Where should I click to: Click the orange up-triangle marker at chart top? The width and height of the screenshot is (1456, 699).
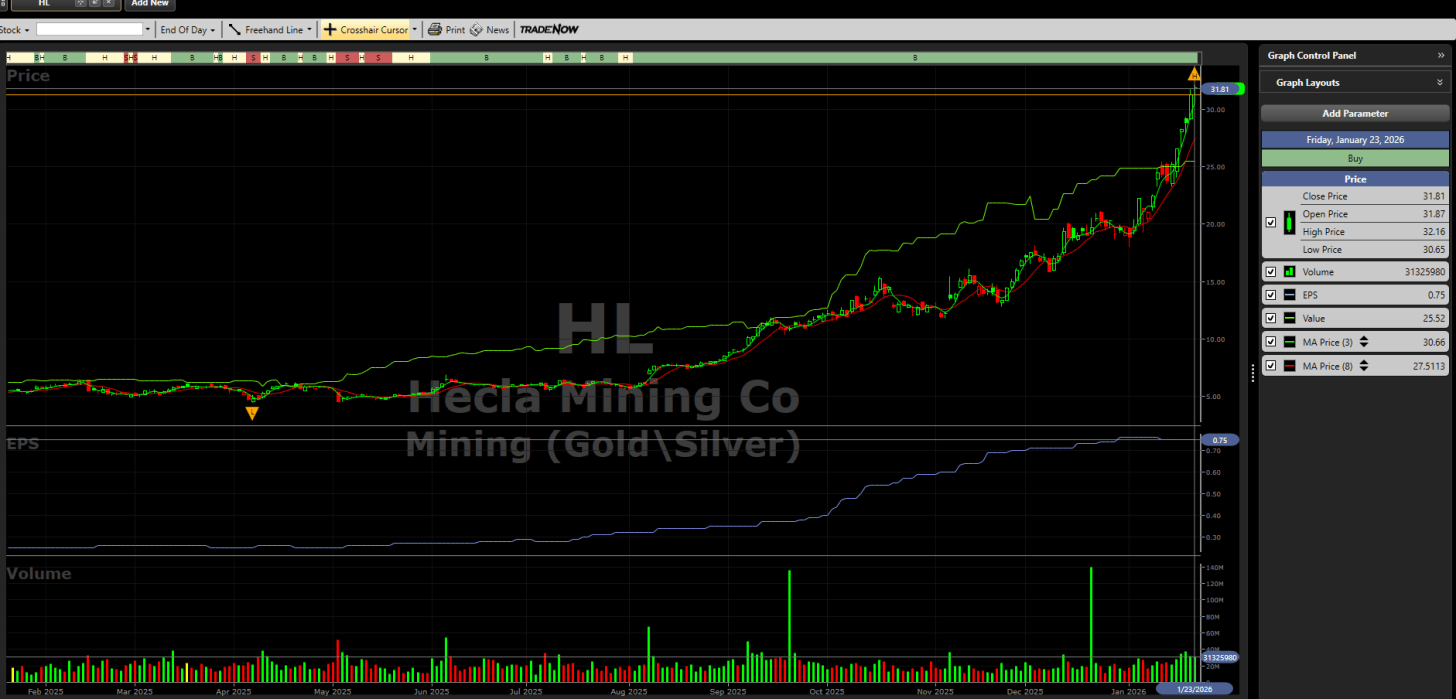coord(1193,75)
